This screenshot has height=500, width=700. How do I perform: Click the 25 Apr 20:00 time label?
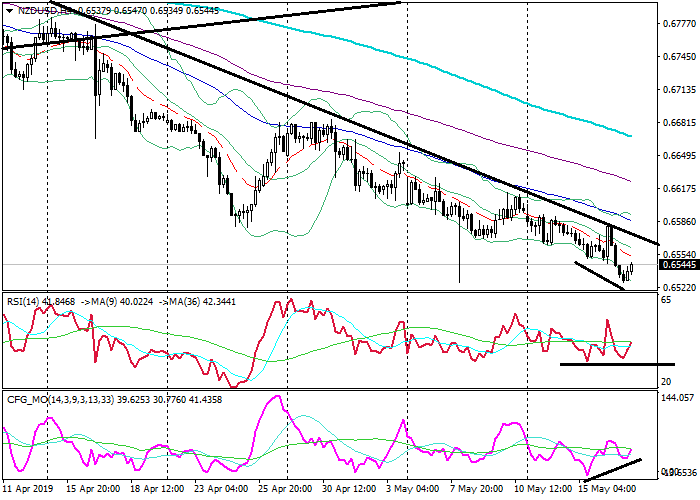click(284, 490)
